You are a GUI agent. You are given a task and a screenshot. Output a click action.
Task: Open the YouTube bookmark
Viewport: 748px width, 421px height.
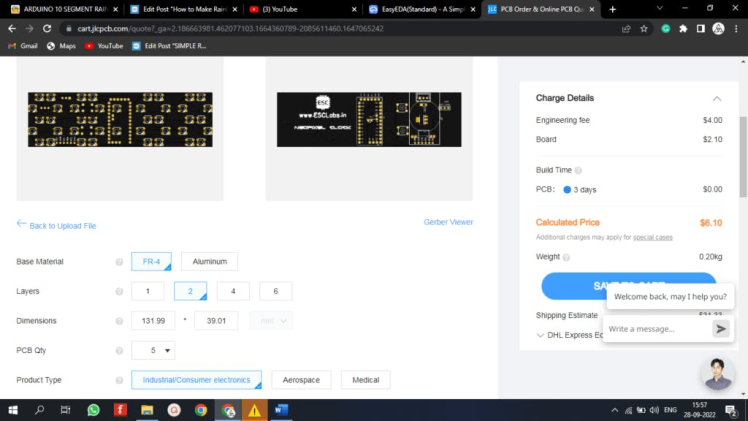coord(104,46)
